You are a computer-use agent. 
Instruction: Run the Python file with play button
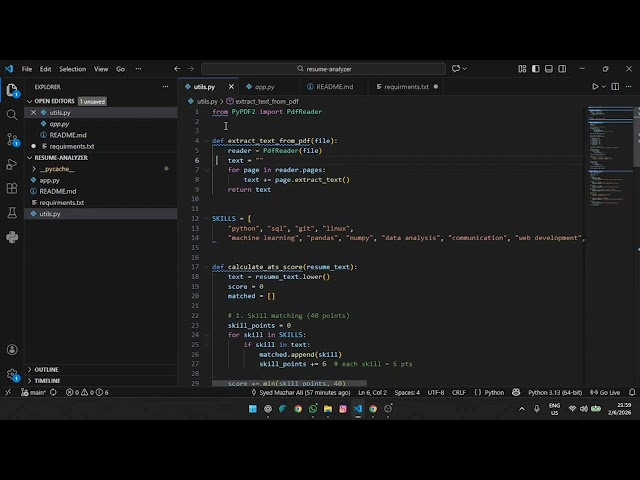pyautogui.click(x=595, y=87)
